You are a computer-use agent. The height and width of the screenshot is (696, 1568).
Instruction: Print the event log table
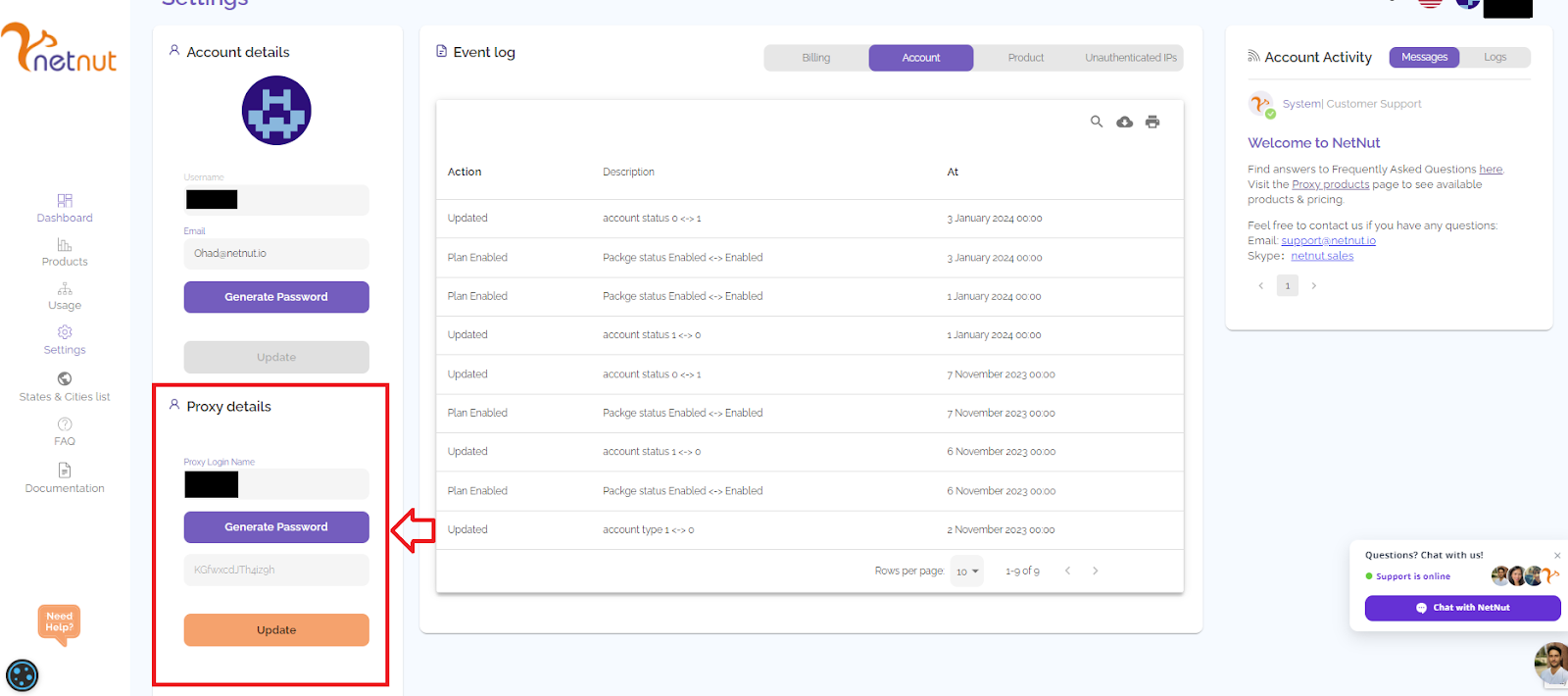point(1152,122)
